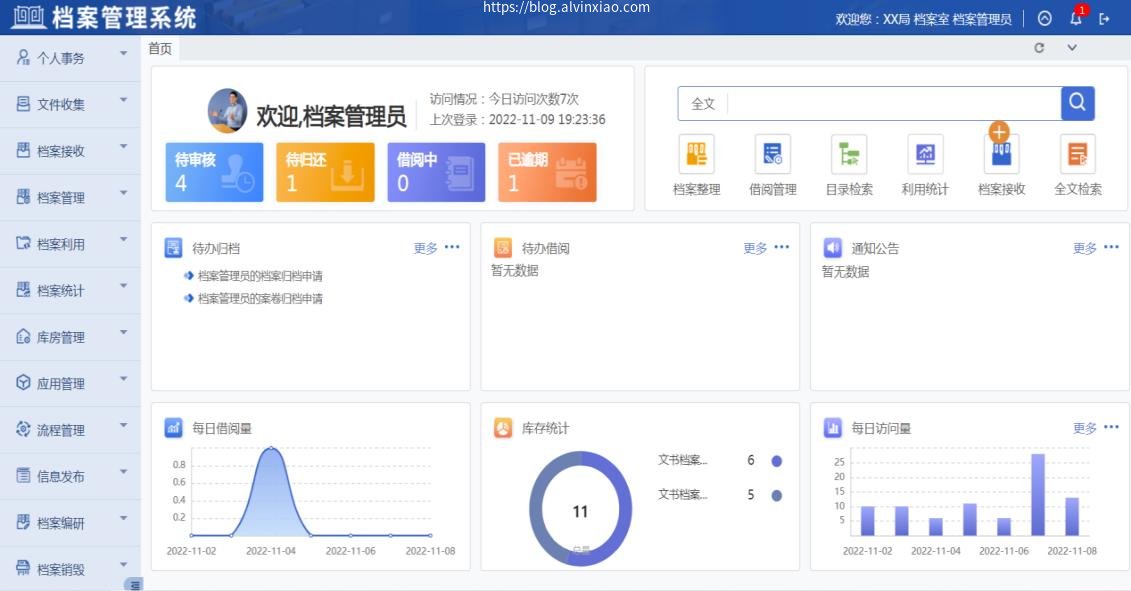Click the orange 已逾期 status card

pos(546,172)
